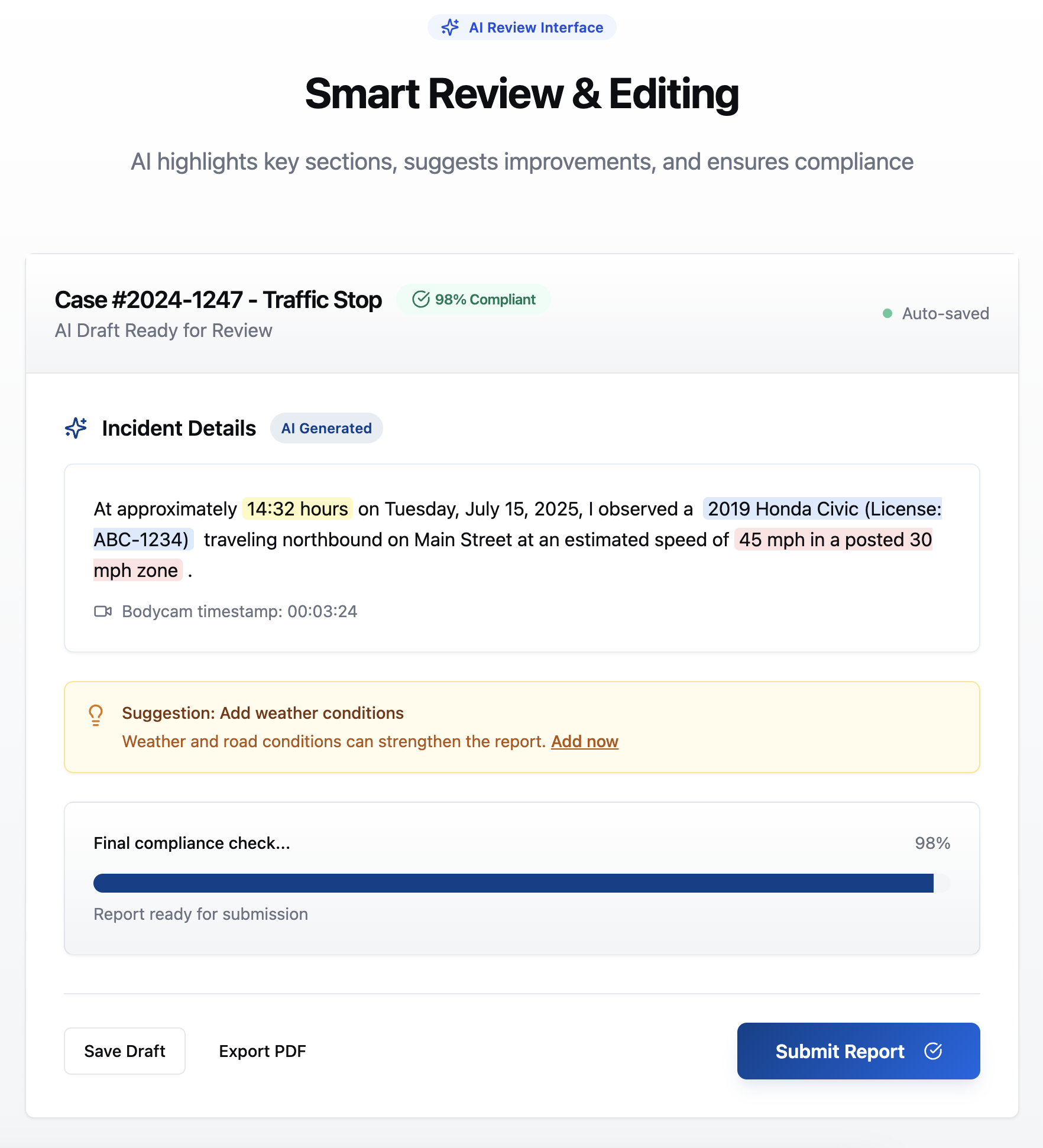Click the bodycam video camera icon

(103, 611)
